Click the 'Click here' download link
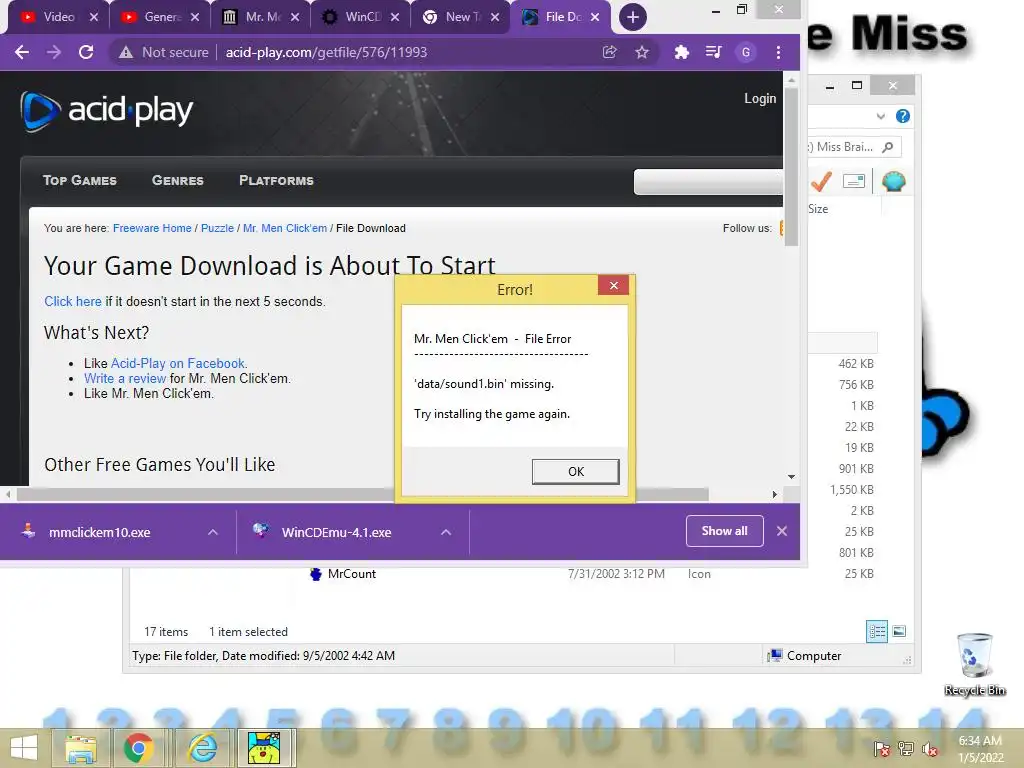This screenshot has height=768, width=1024. [x=72, y=301]
